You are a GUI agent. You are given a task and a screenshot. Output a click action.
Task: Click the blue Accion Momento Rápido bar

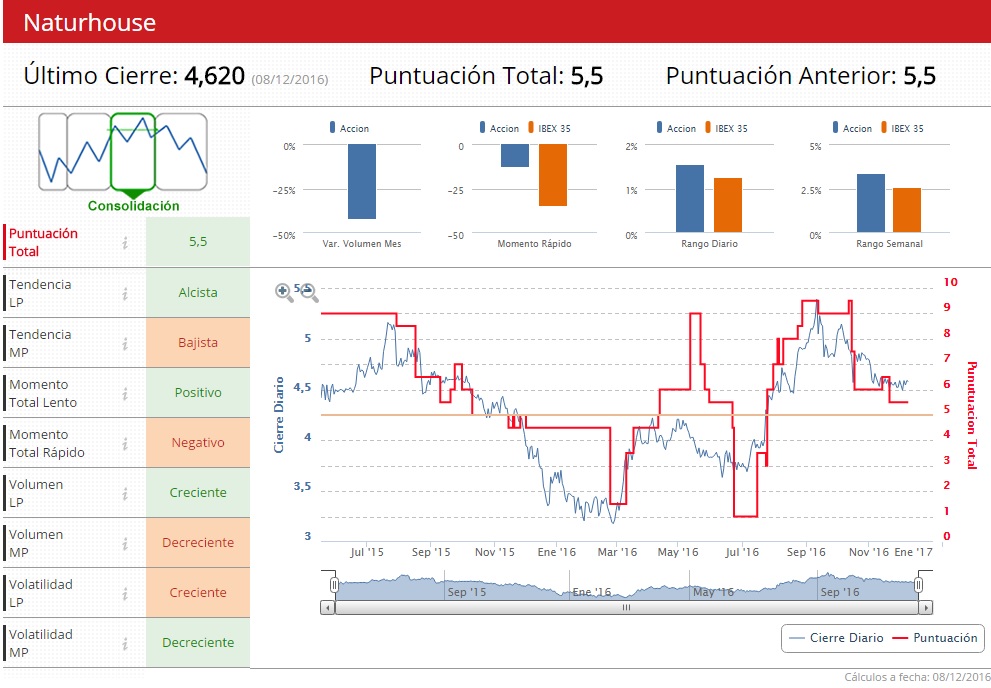(515, 155)
